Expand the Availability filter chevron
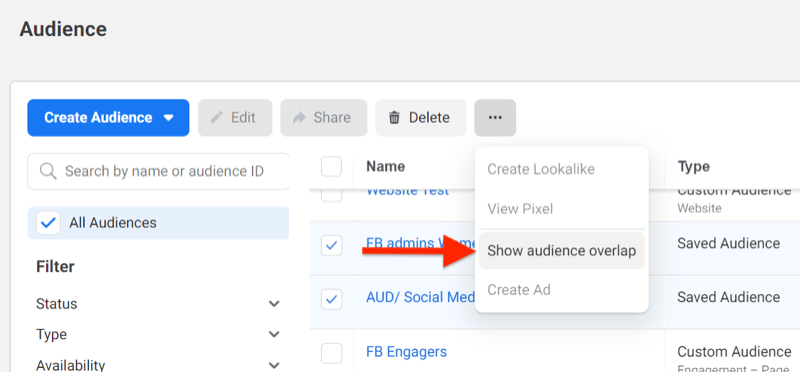 pyautogui.click(x=274, y=365)
